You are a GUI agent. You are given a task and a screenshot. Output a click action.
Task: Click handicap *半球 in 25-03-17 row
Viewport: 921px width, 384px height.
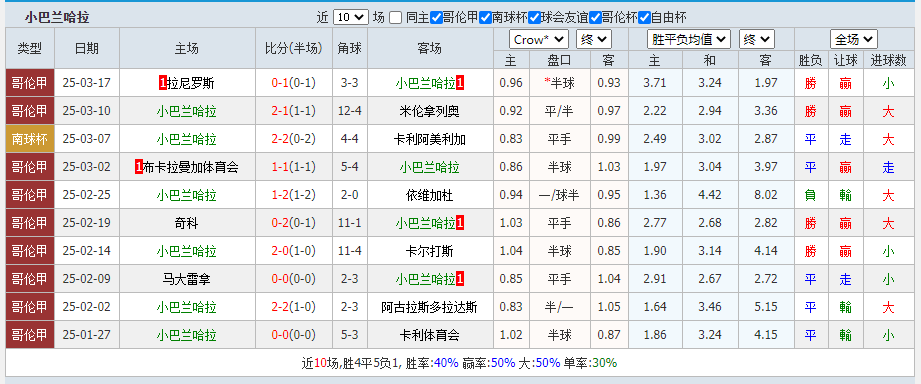560,83
